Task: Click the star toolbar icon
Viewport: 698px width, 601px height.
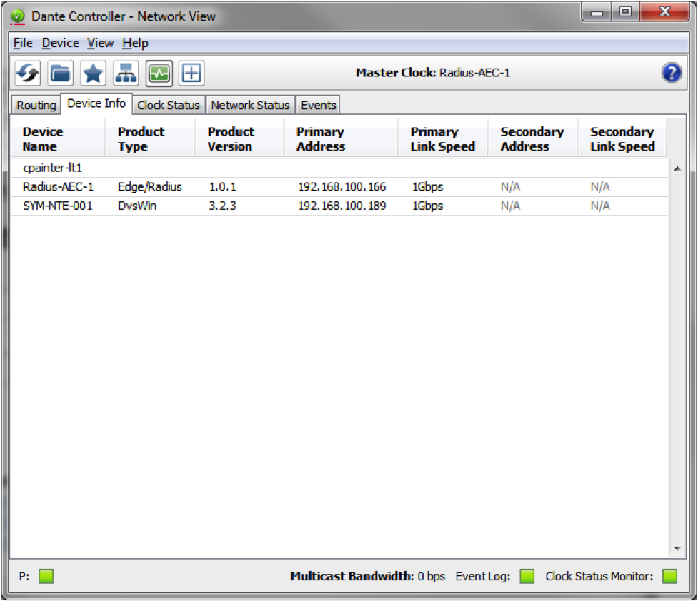Action: pyautogui.click(x=93, y=73)
